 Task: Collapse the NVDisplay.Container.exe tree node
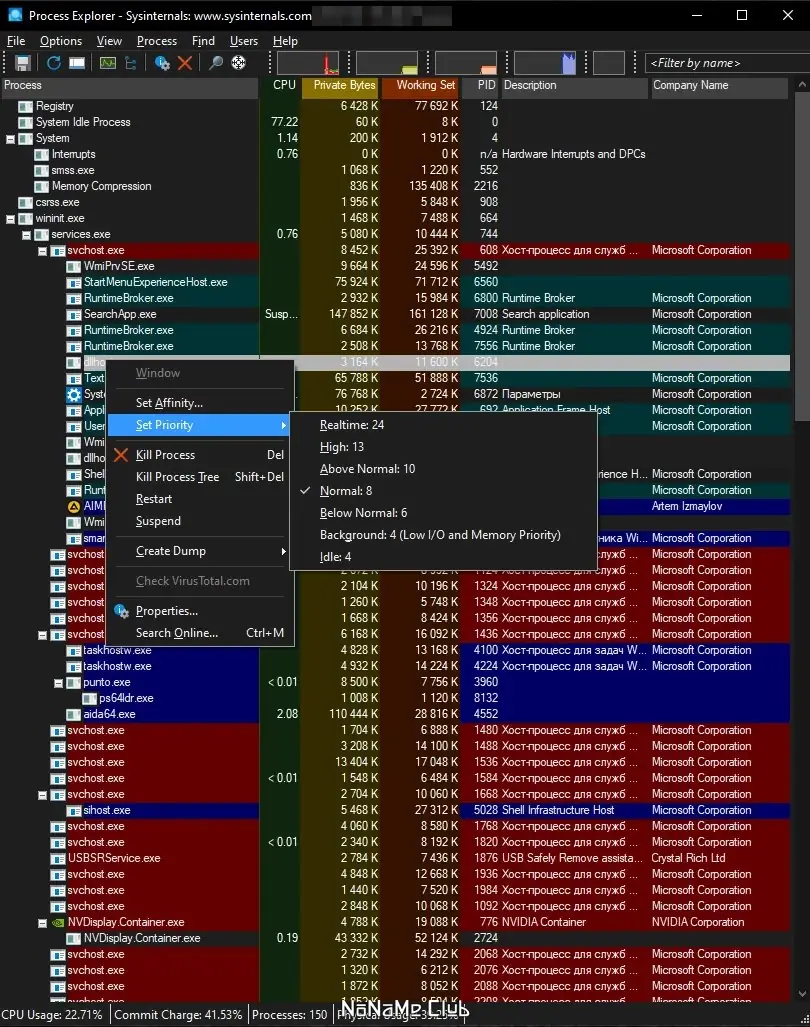click(x=43, y=922)
